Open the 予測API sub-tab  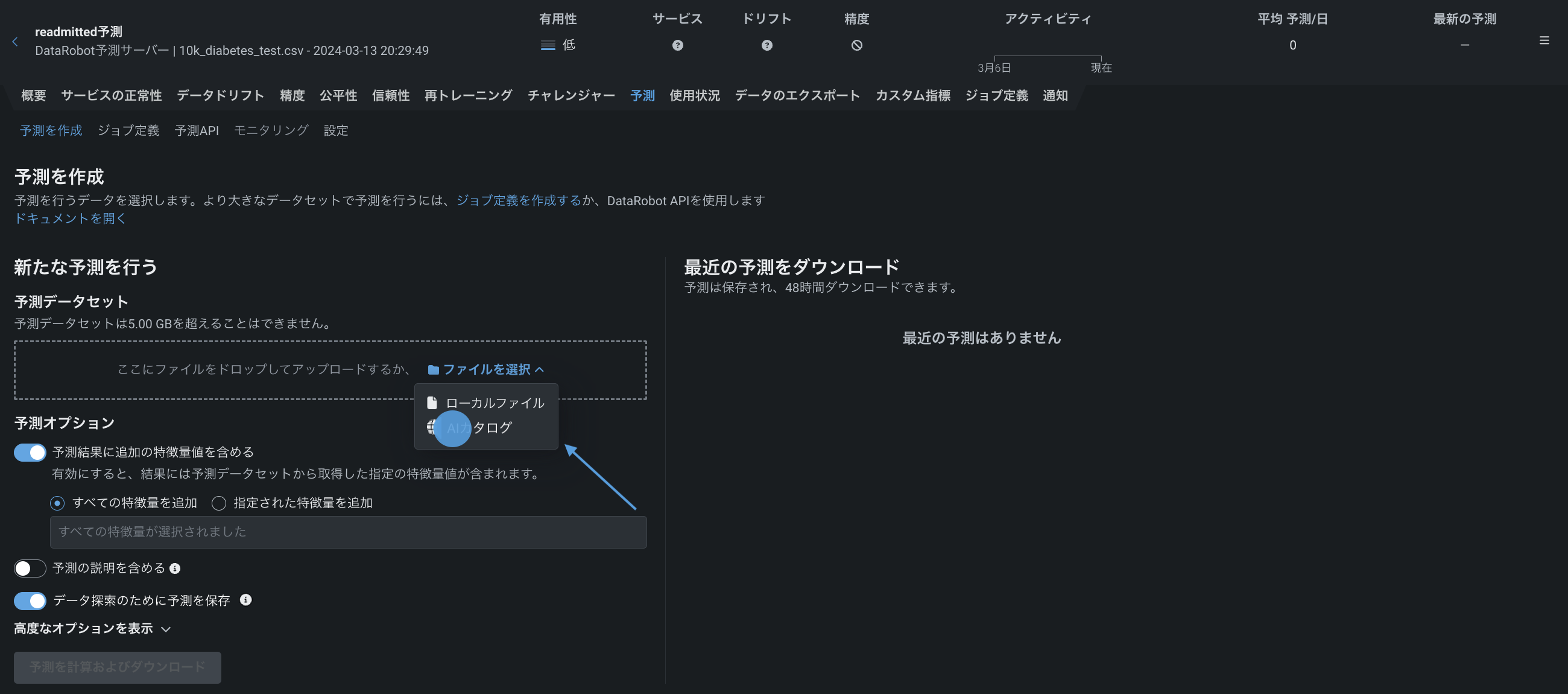click(196, 130)
